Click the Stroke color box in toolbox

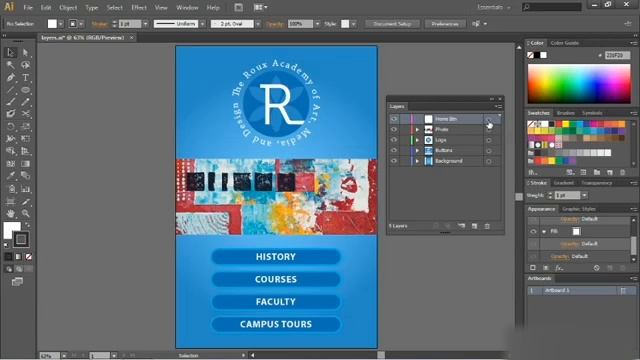21,240
